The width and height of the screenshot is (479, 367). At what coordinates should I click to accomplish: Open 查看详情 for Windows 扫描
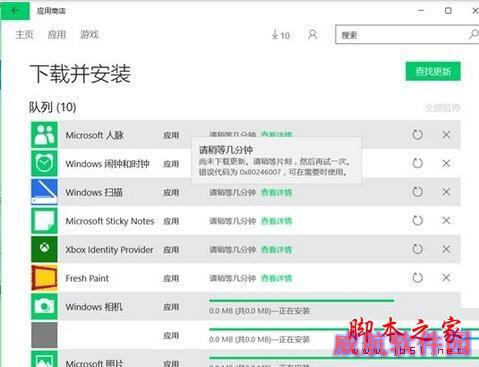coord(276,192)
